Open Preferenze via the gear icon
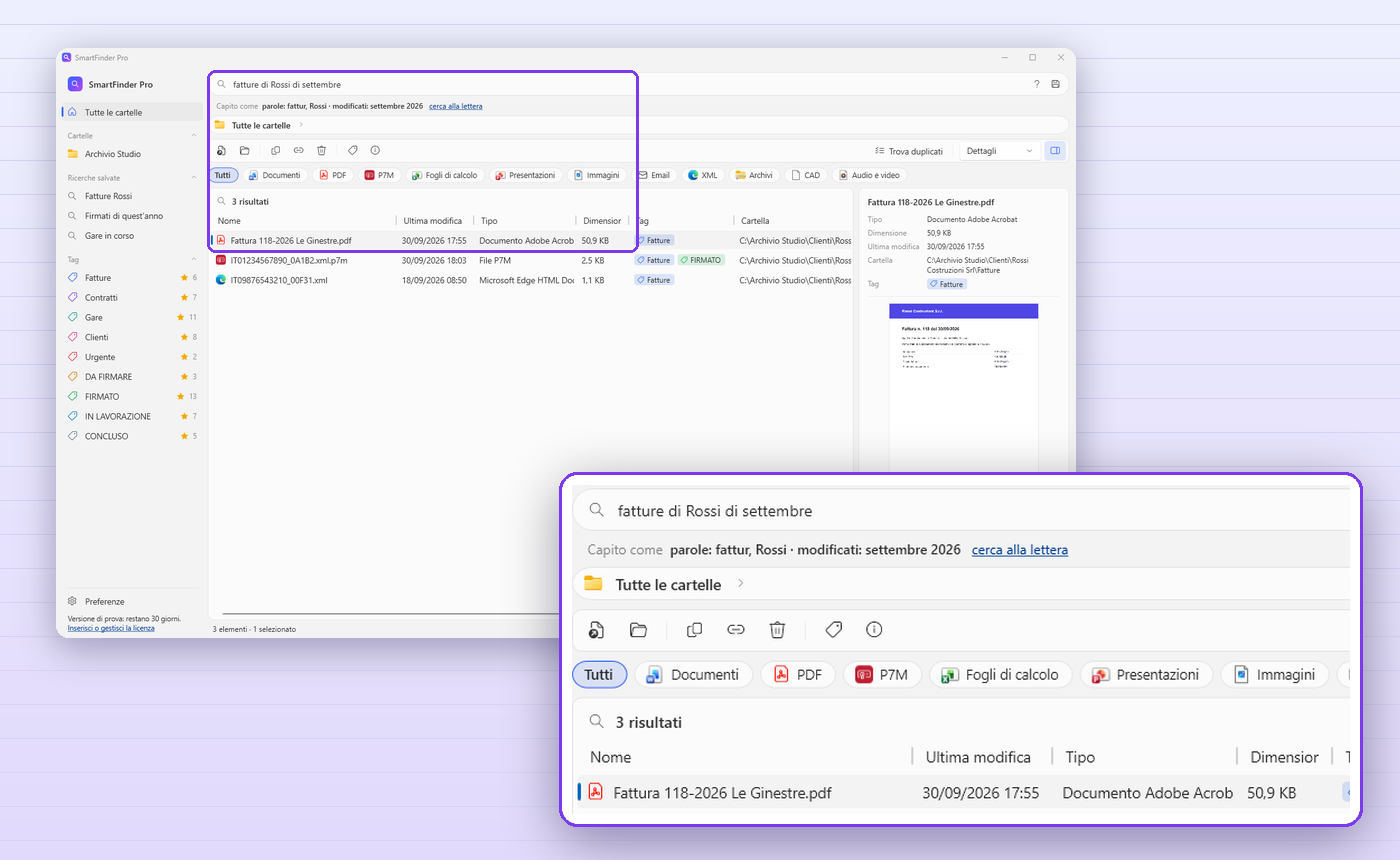 [73, 601]
